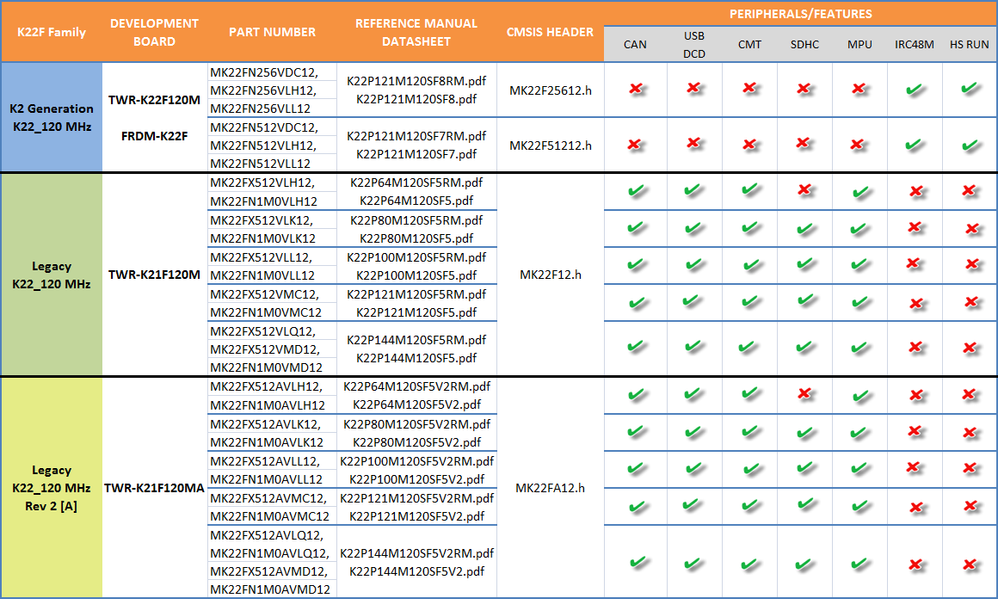Click the USB DCD column header

click(x=693, y=44)
